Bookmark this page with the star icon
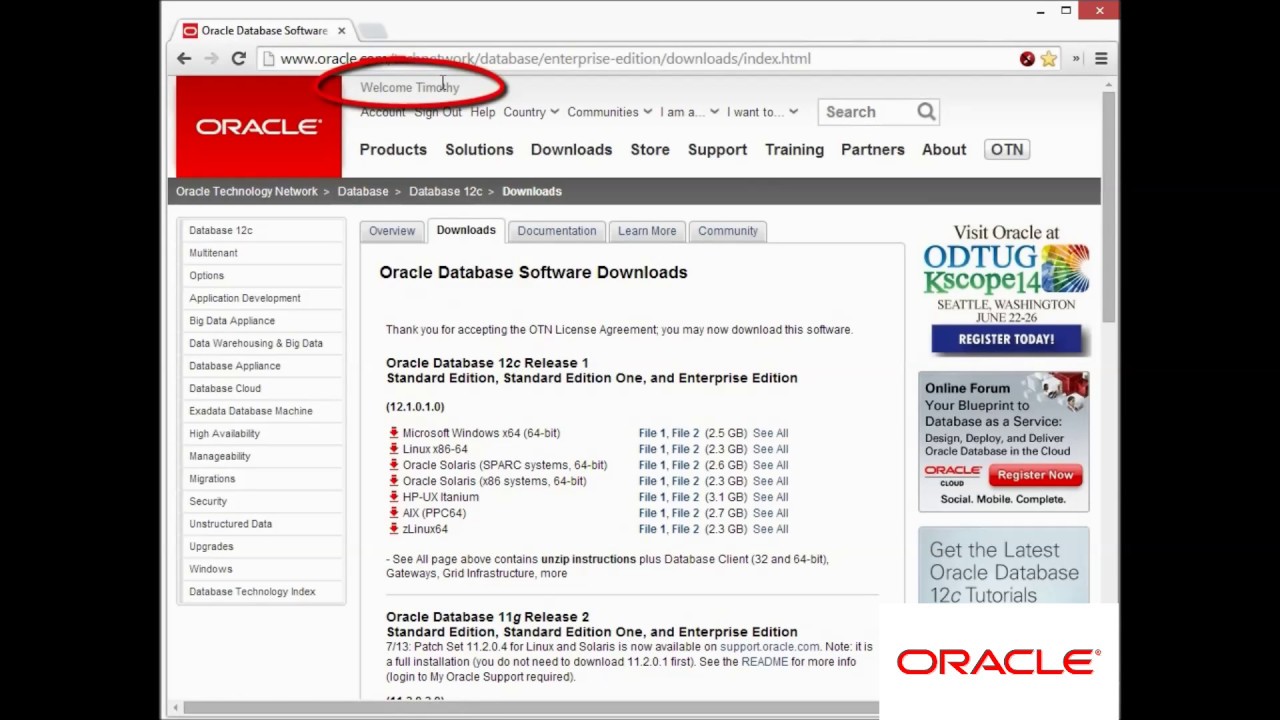 [x=1048, y=59]
